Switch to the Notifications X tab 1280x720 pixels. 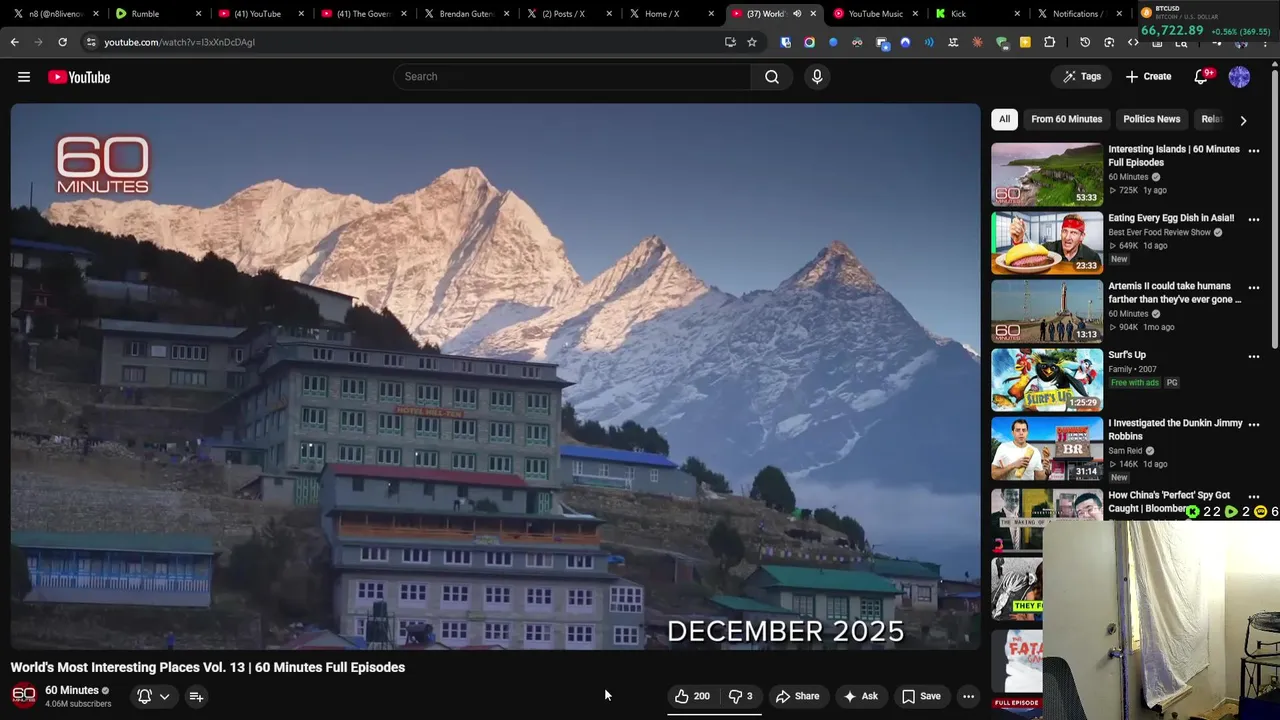[x=1080, y=14]
